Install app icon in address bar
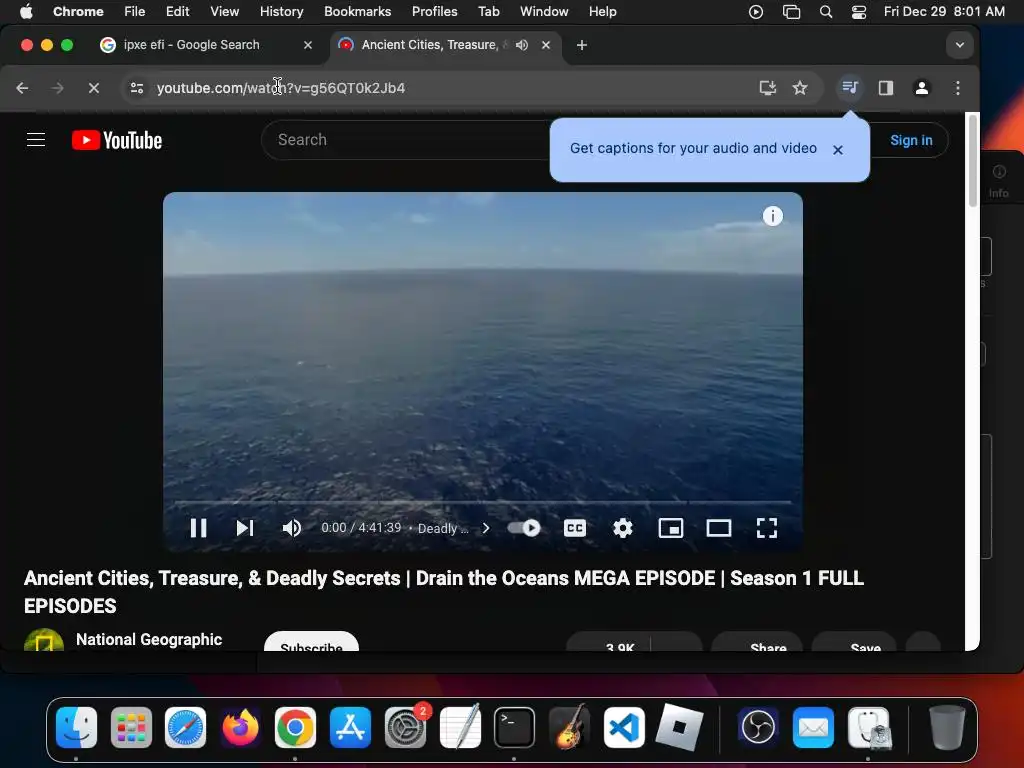 [767, 88]
